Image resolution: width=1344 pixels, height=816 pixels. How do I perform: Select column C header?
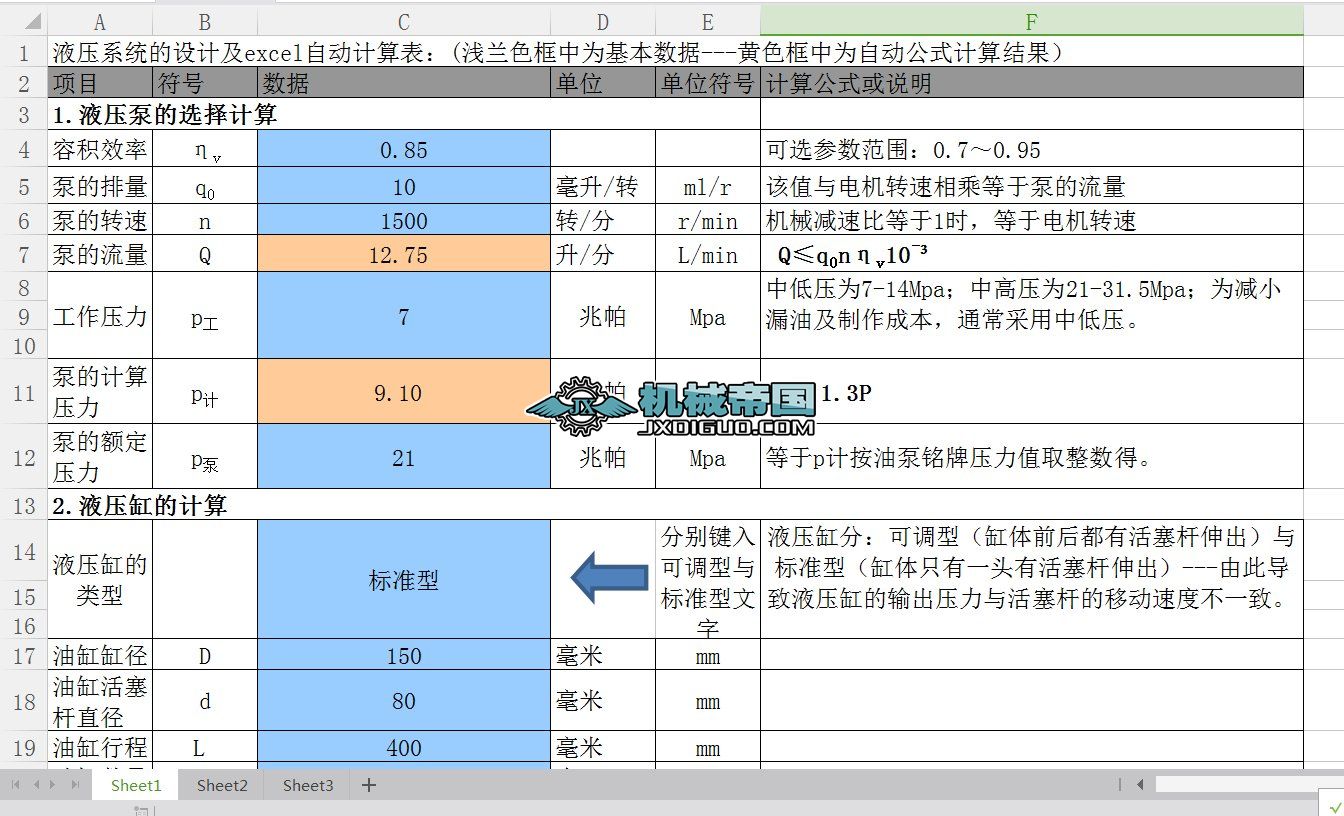coord(404,22)
